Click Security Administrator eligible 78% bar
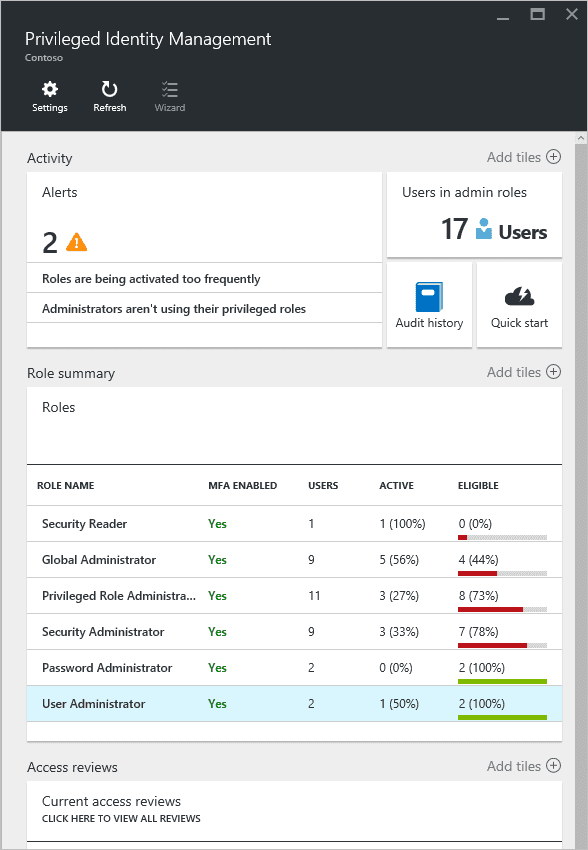This screenshot has width=588, height=850. 502,646
